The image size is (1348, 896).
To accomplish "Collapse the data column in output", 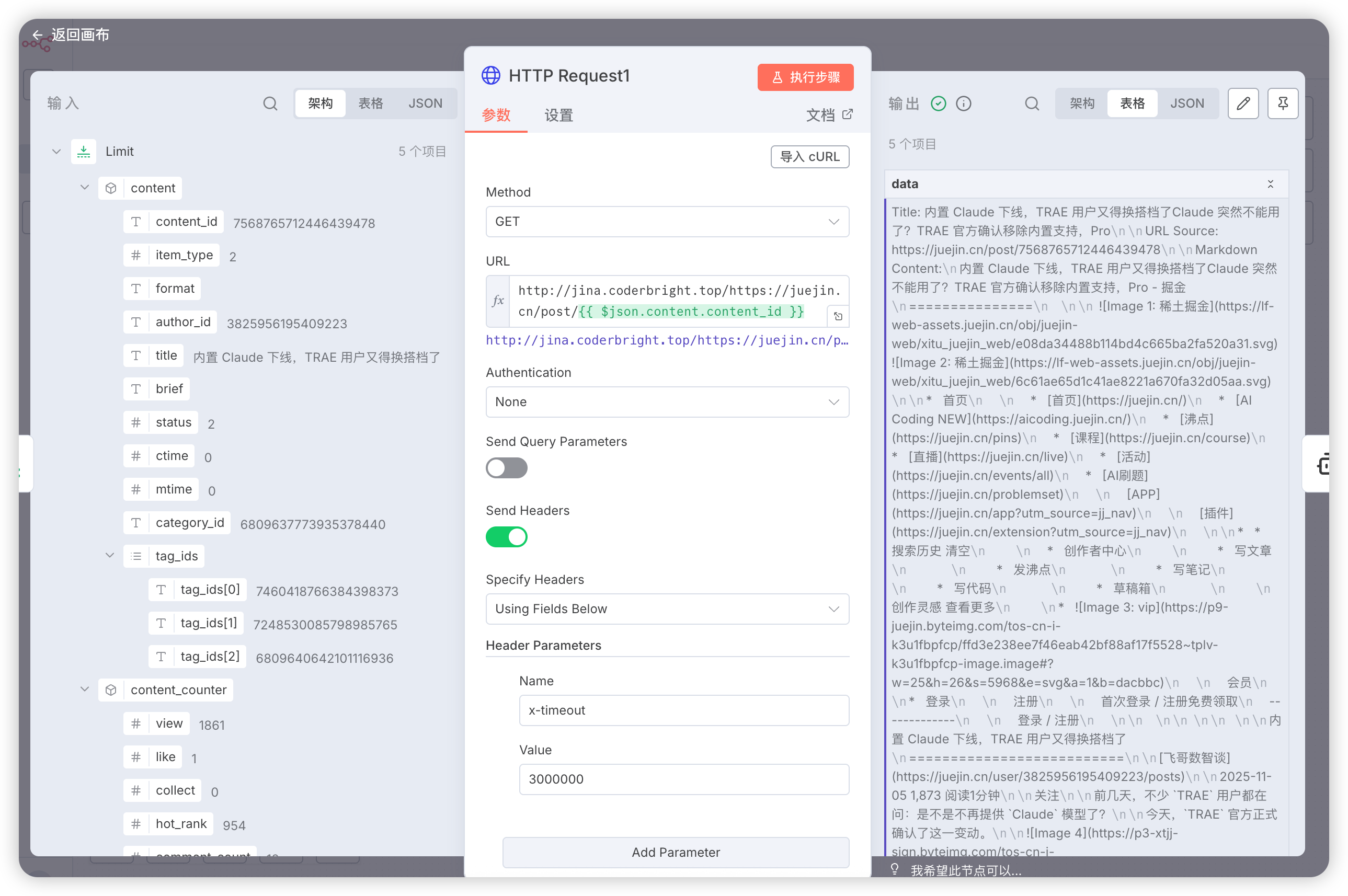I will point(1270,184).
